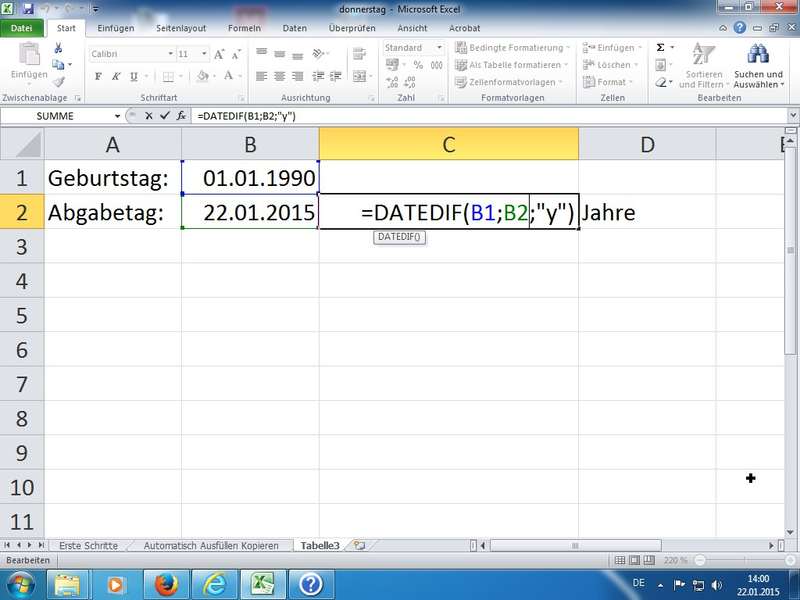Click the Suchen und Auswählen binoculars icon
The width and height of the screenshot is (800, 600).
tap(757, 55)
